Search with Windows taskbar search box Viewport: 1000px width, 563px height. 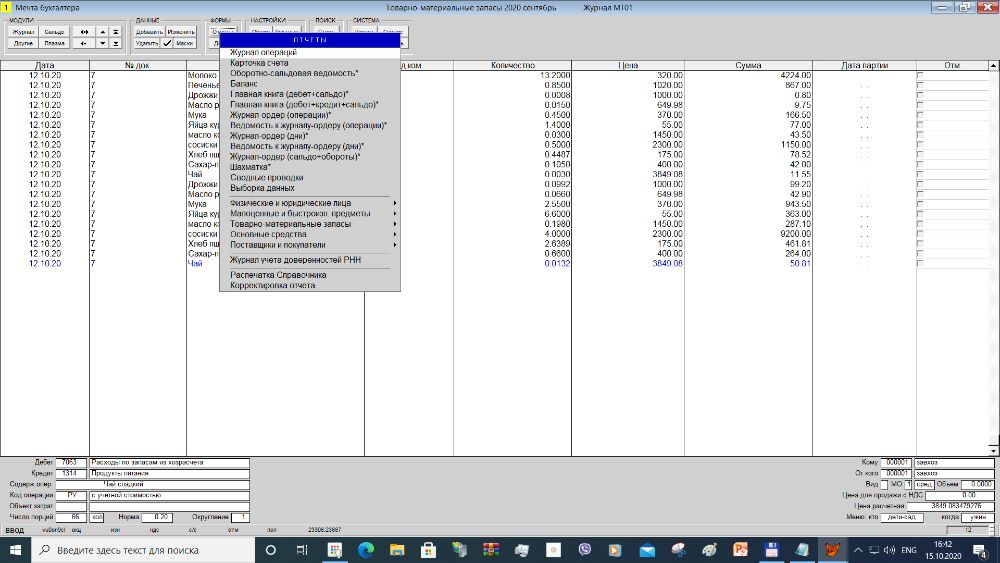[x=143, y=550]
